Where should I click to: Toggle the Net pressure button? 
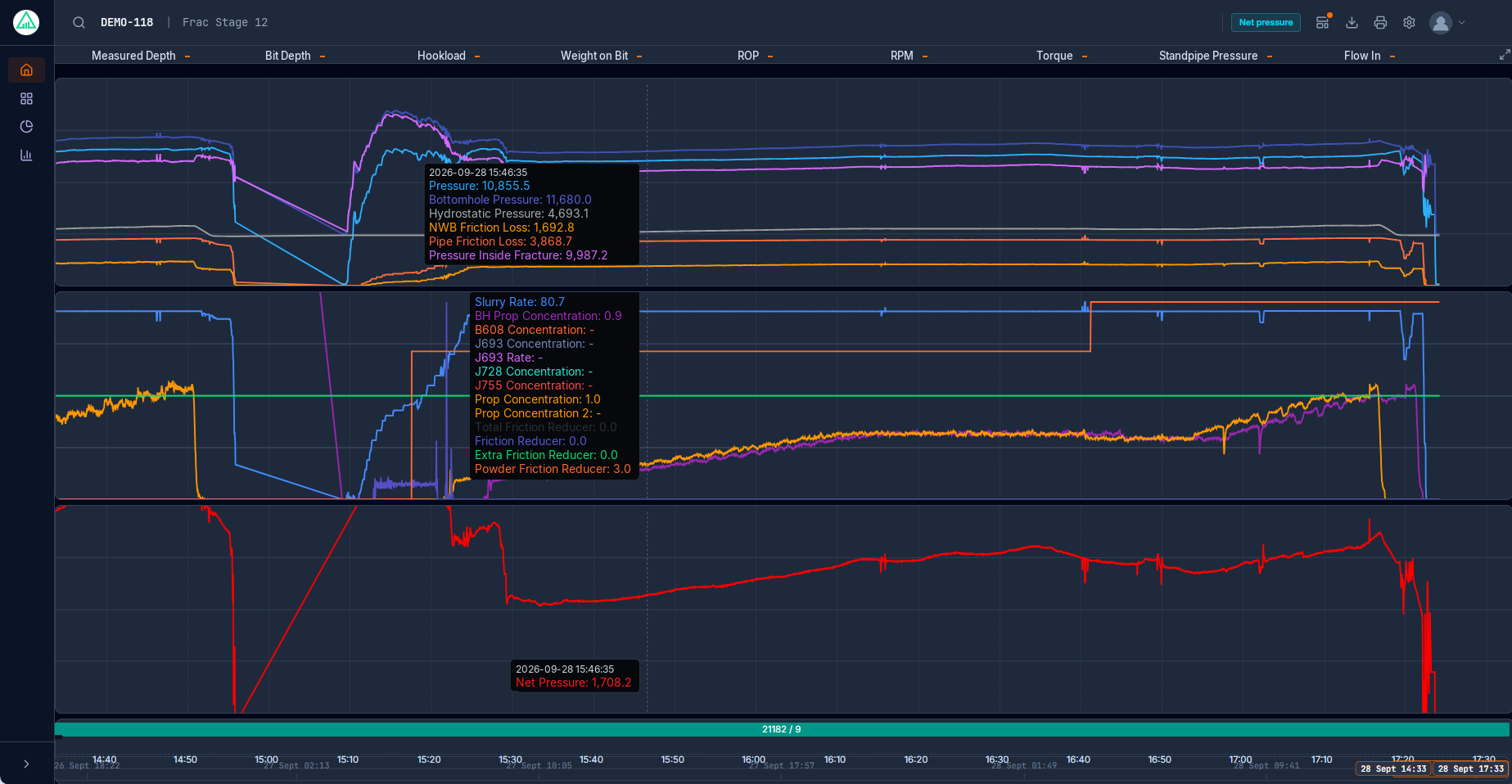coord(1266,22)
